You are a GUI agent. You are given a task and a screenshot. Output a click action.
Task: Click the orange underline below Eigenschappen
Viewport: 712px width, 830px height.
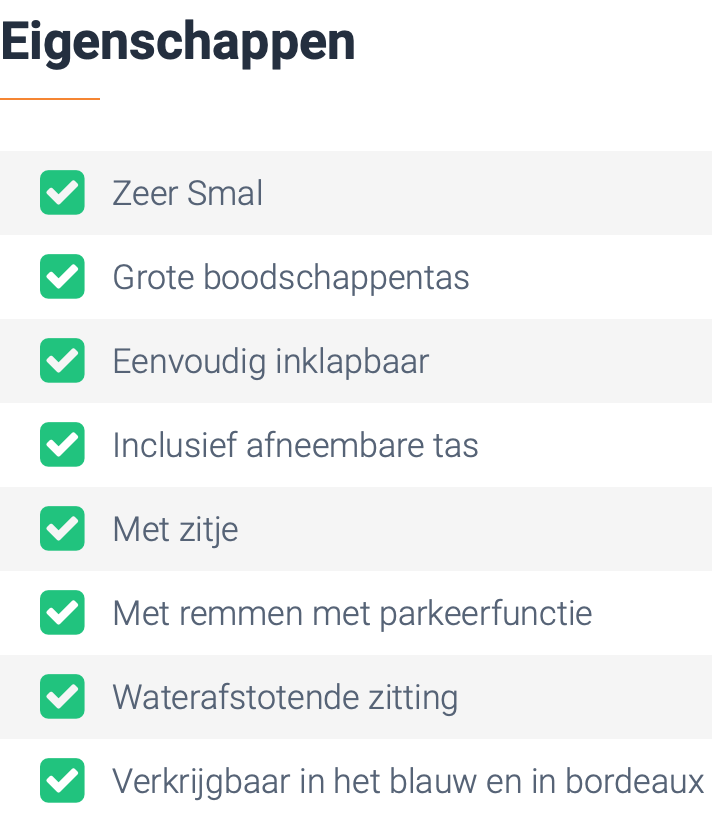point(50,98)
